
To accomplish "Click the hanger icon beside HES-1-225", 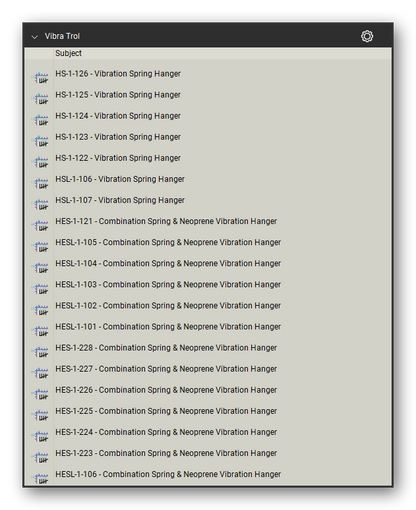I will click(40, 415).
